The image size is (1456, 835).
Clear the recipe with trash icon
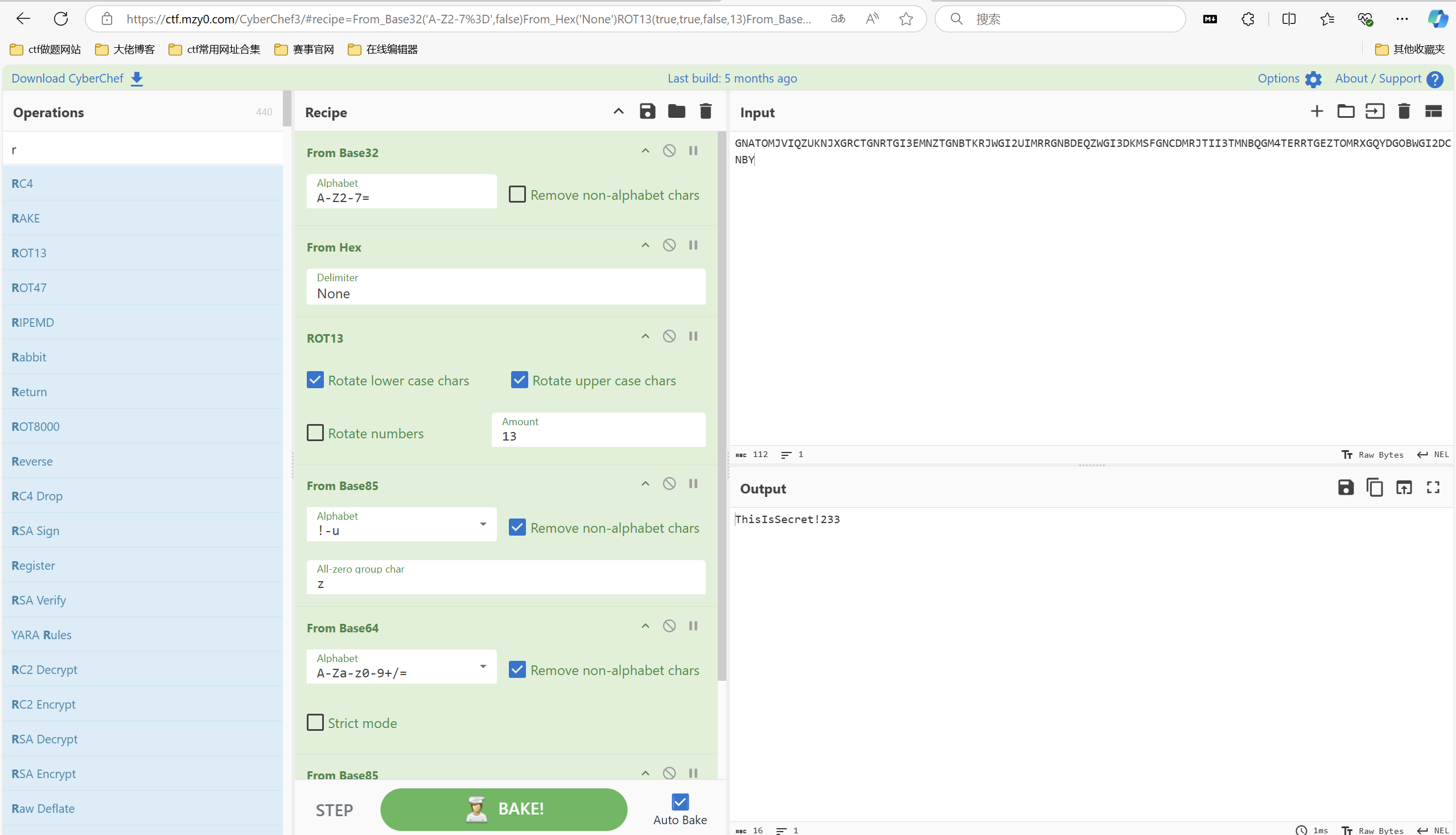point(706,111)
